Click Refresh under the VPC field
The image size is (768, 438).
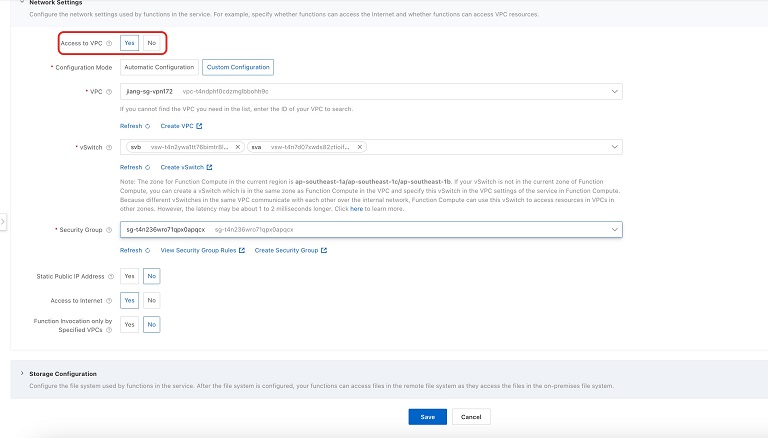(x=135, y=126)
